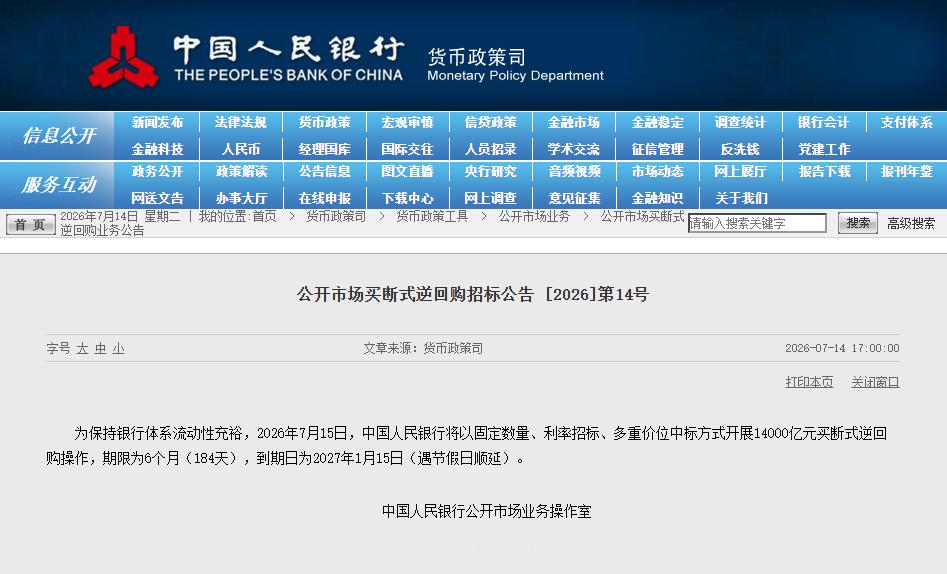Go to 货币政策 in top navigation
The image size is (947, 574).
point(324,122)
